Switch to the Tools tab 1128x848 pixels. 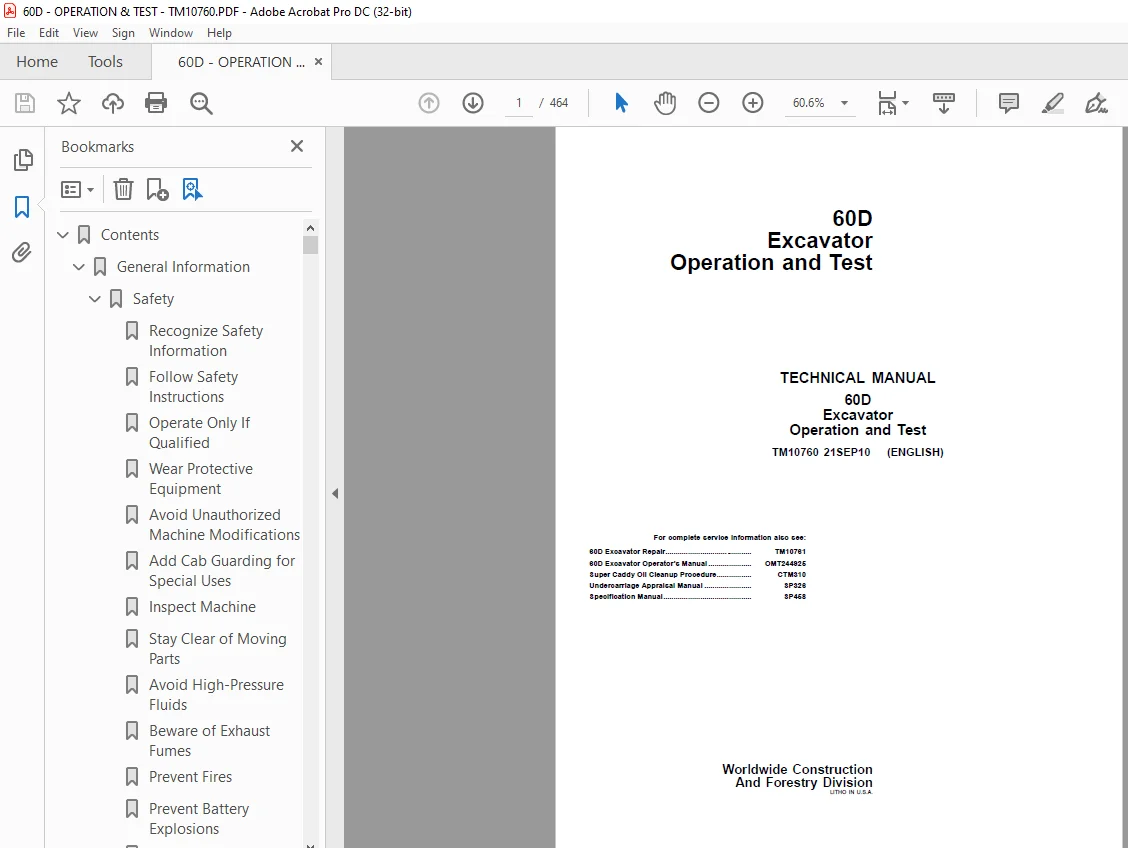[x=105, y=62]
